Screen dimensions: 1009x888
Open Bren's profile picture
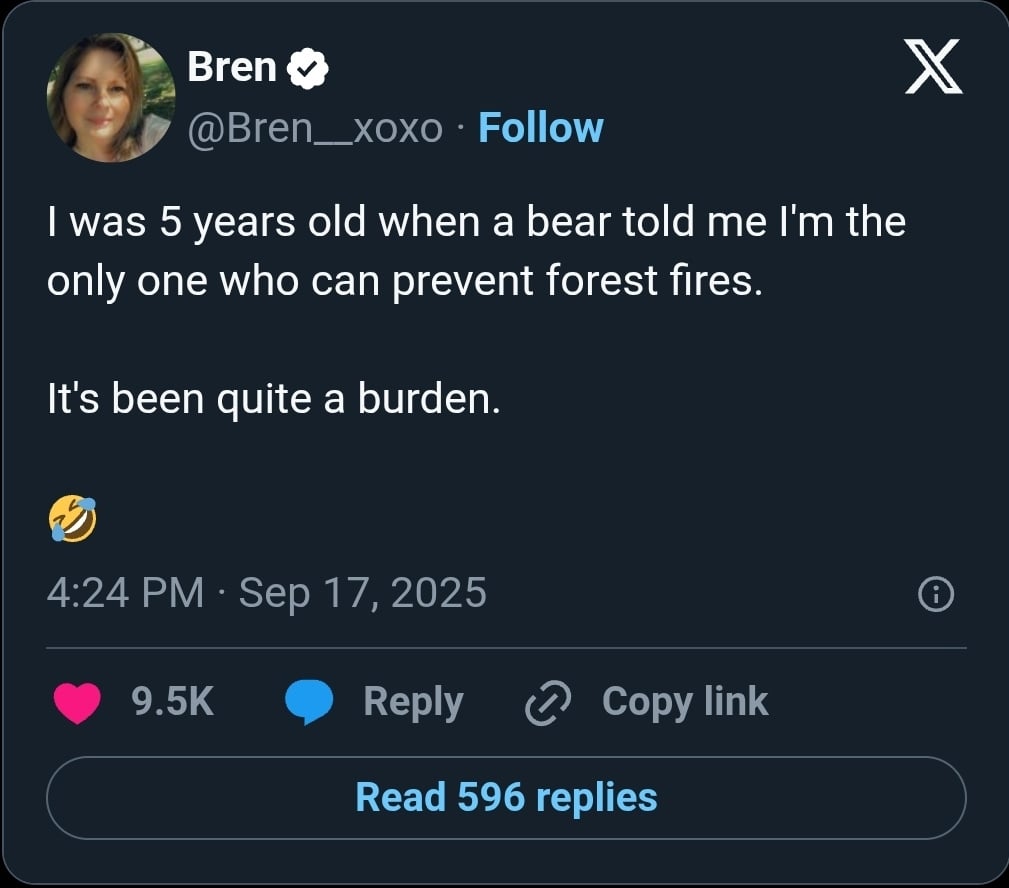[110, 97]
